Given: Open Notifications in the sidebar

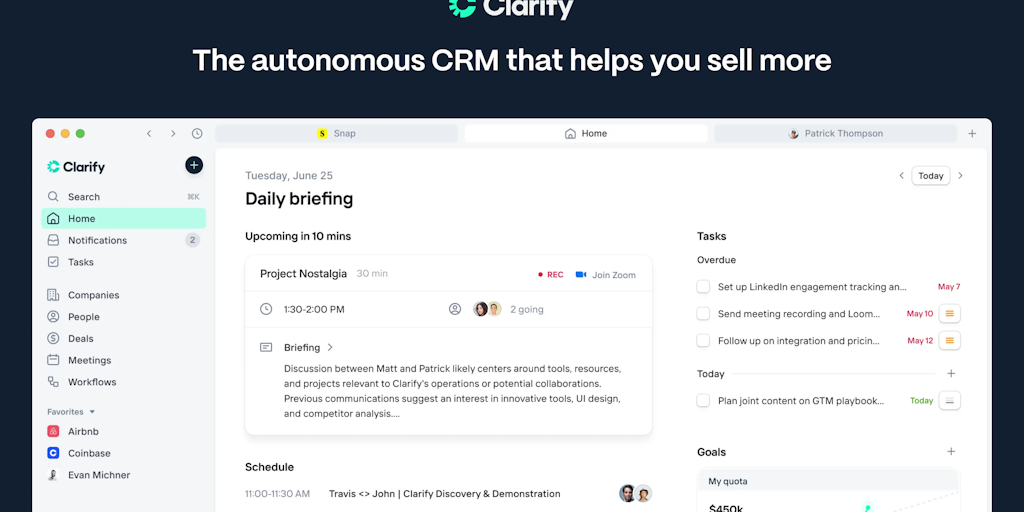Looking at the screenshot, I should pyautogui.click(x=123, y=240).
